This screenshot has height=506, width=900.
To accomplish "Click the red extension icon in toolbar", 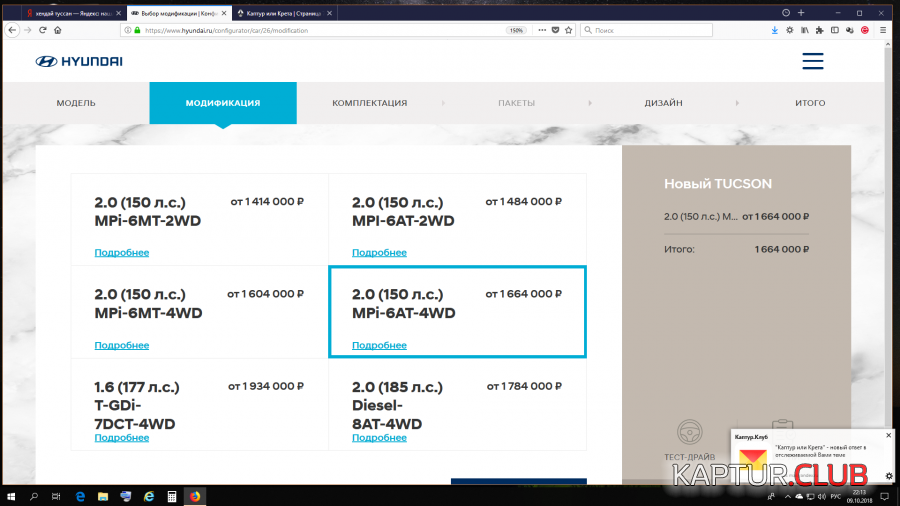I will point(865,30).
